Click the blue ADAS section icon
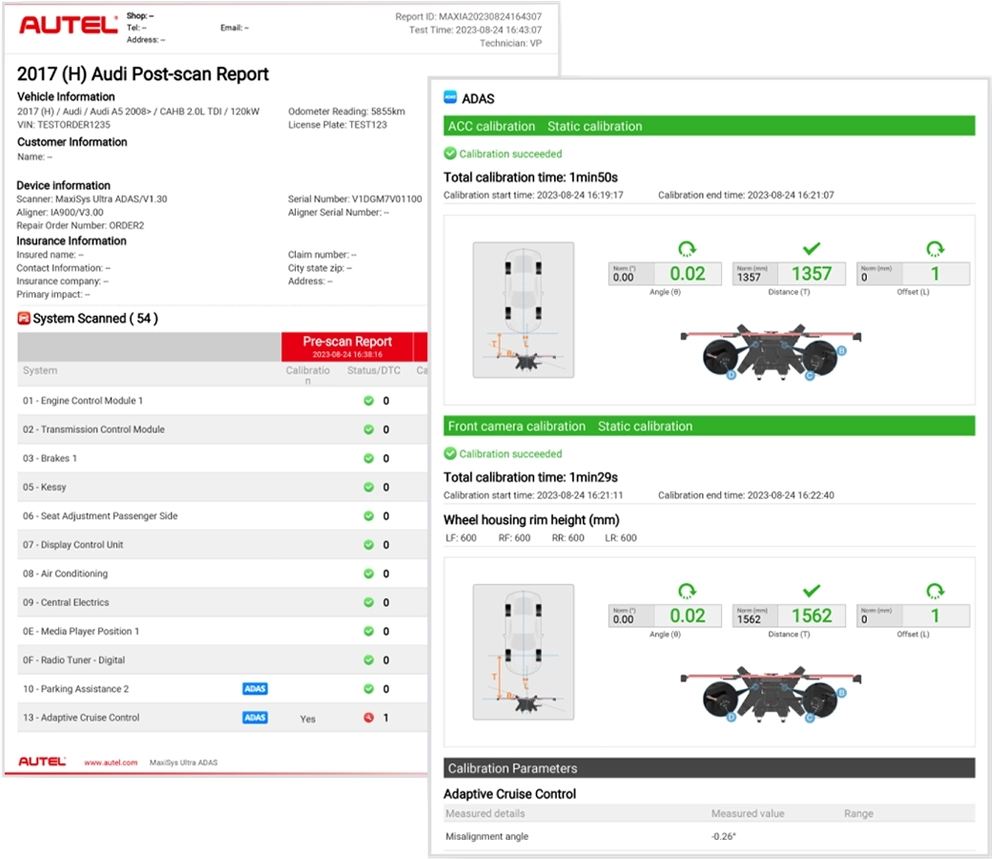 tap(450, 97)
